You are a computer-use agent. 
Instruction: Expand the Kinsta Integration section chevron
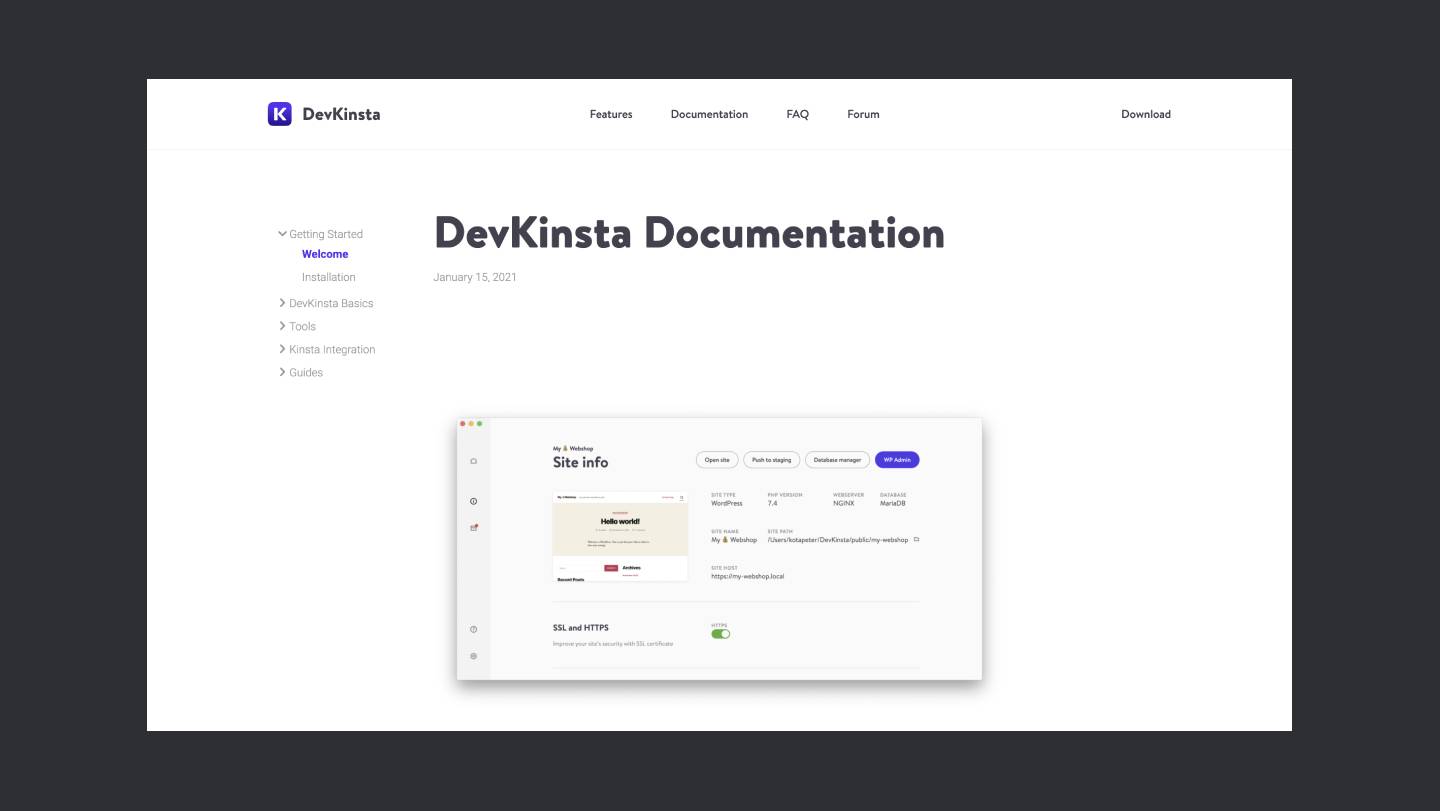point(282,349)
